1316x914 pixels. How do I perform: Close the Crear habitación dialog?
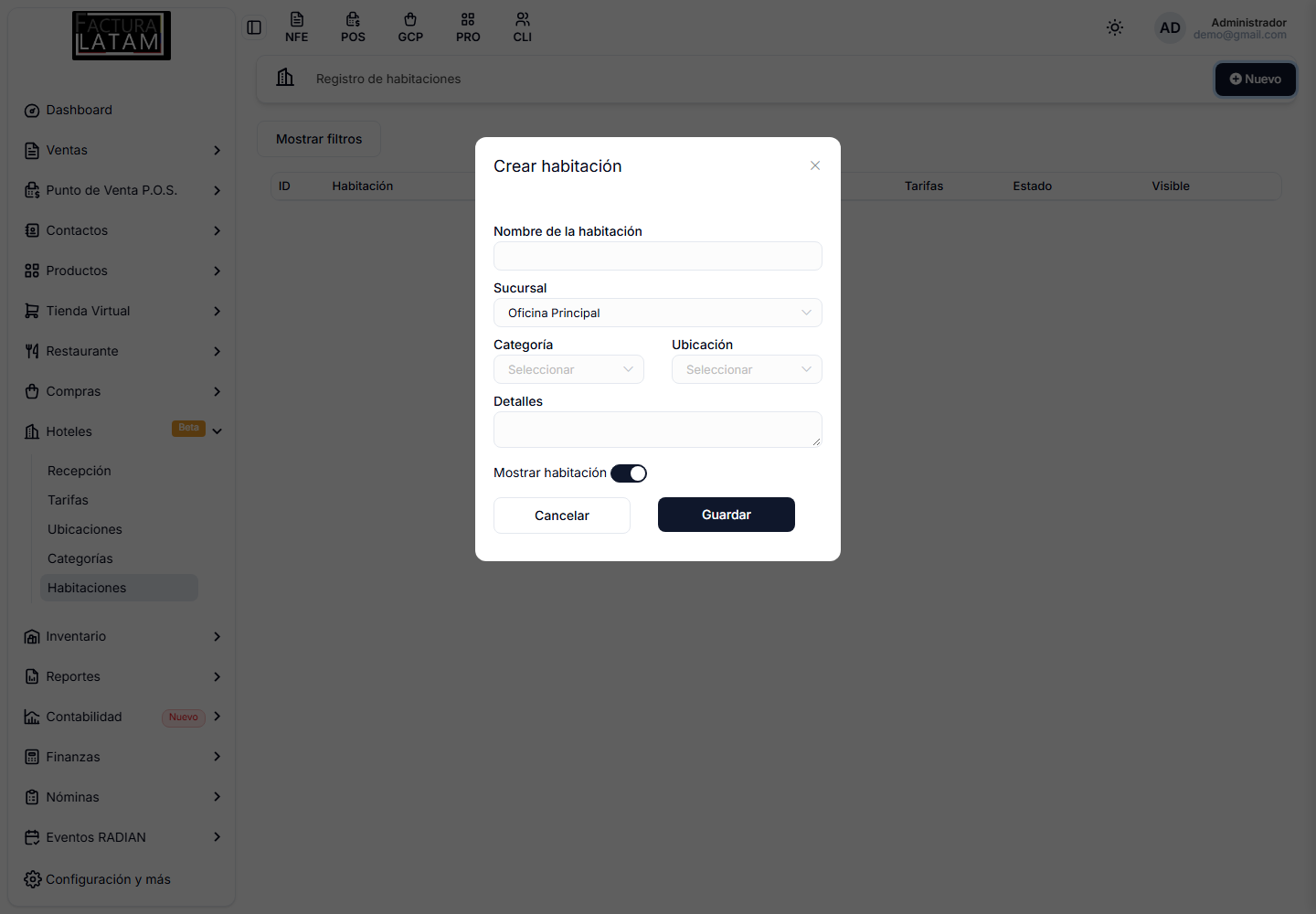[815, 165]
